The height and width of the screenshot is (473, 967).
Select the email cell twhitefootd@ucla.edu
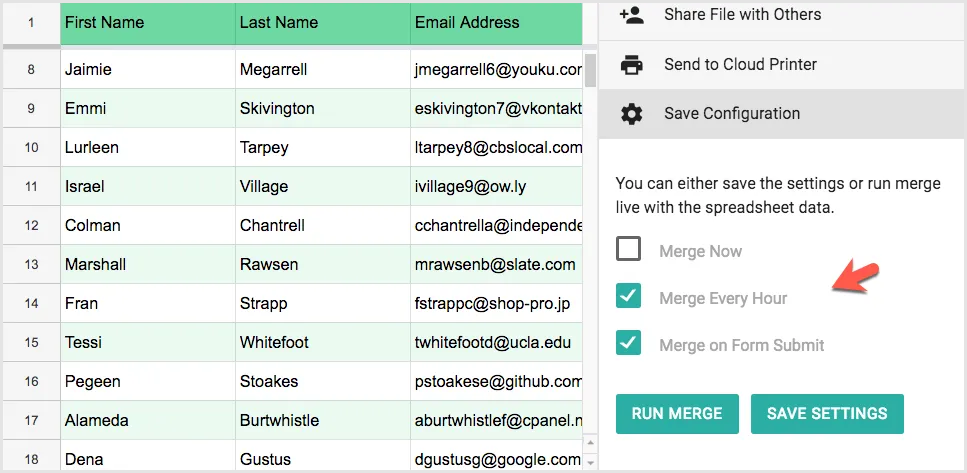(495, 343)
